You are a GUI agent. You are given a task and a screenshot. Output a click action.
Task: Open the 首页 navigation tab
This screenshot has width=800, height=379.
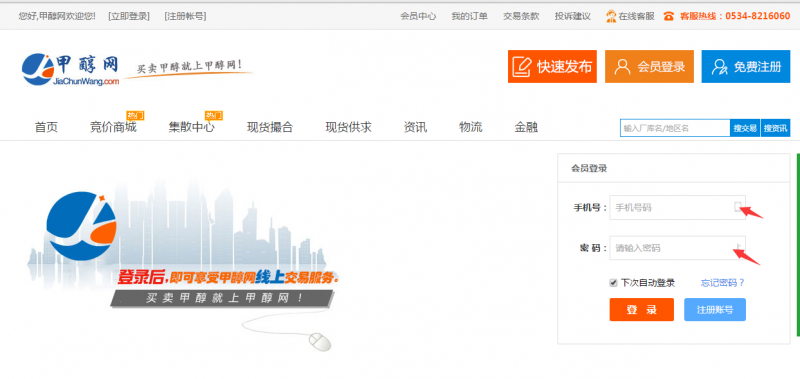coord(46,128)
